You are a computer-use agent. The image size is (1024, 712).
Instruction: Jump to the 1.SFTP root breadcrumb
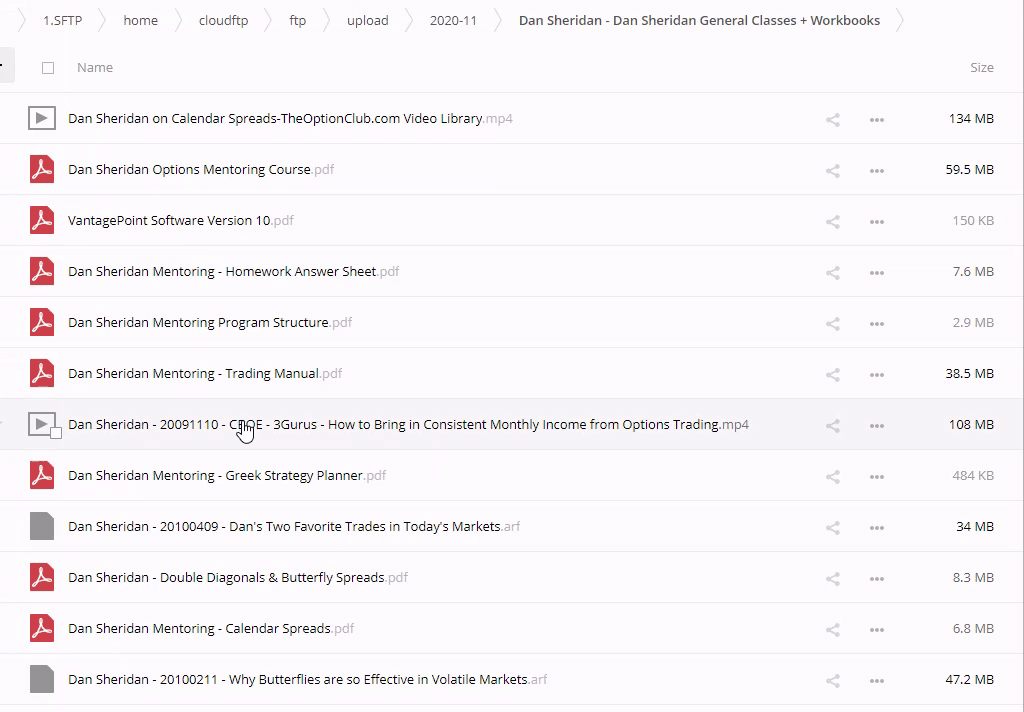pos(62,20)
